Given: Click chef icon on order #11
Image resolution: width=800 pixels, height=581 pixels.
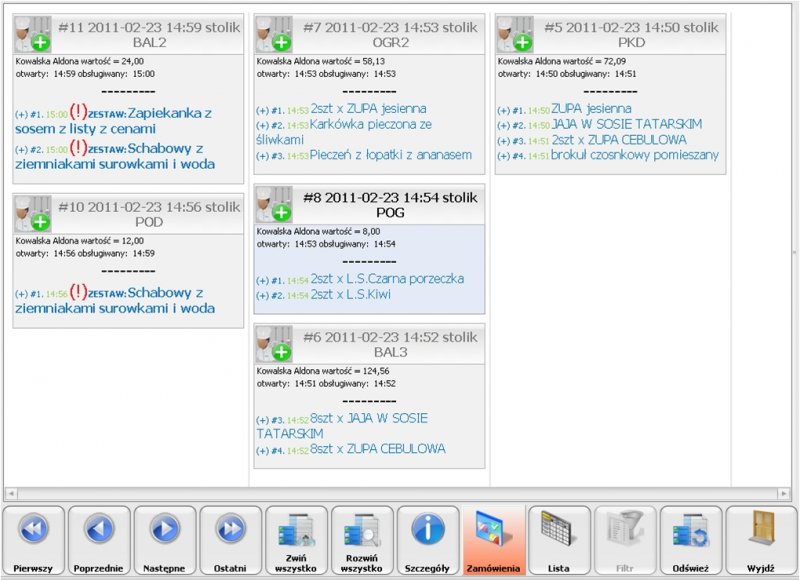Looking at the screenshot, I should coord(32,35).
